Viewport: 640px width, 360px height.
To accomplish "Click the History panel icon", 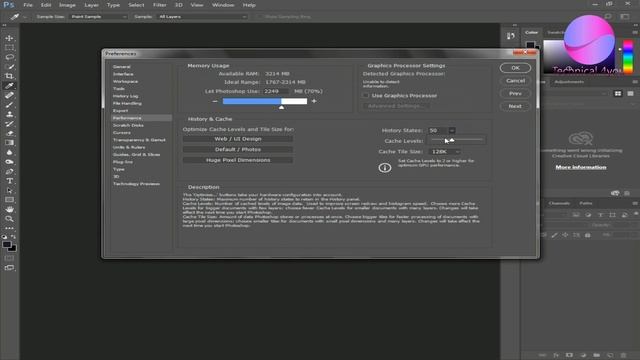I will [x=511, y=36].
